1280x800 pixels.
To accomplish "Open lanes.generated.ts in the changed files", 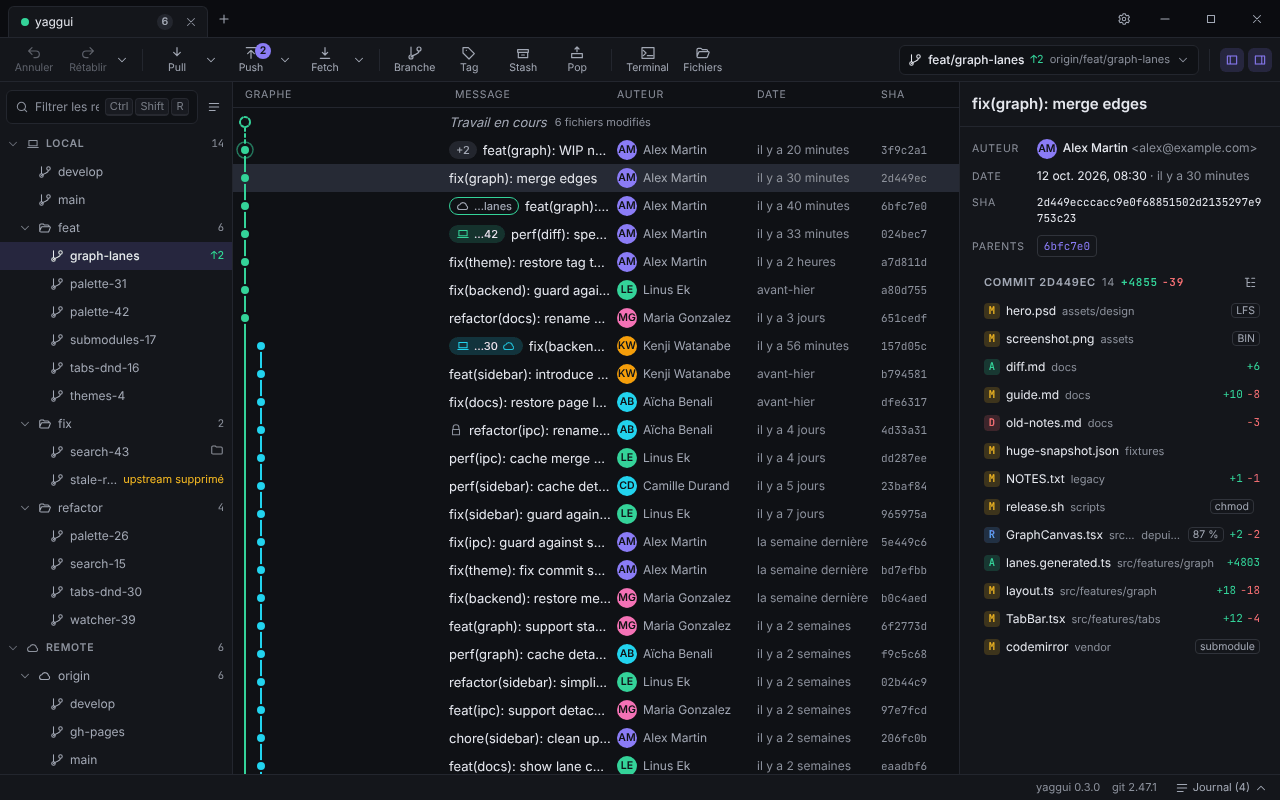I will point(1122,562).
